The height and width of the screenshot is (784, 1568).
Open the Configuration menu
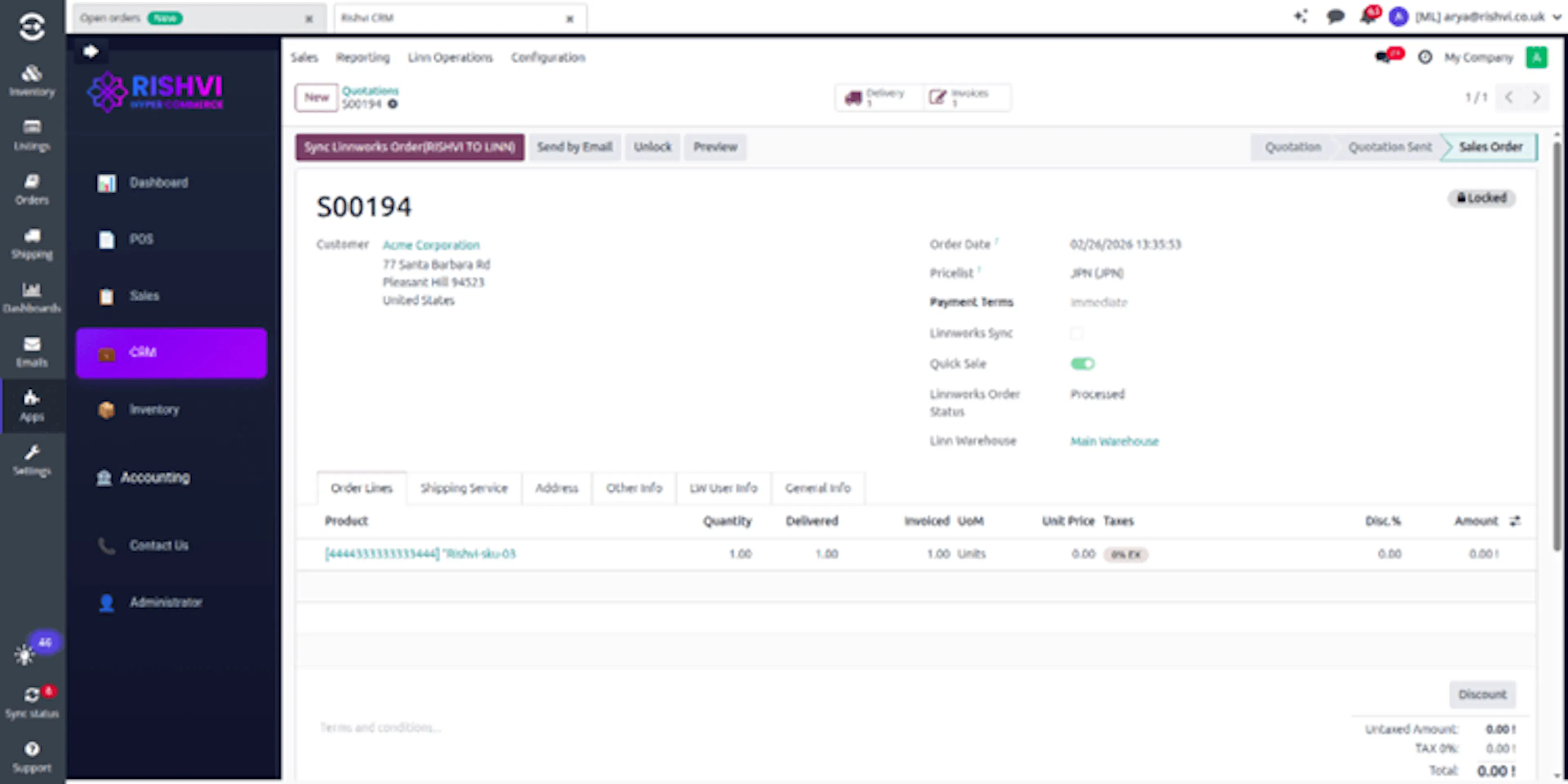[548, 57]
